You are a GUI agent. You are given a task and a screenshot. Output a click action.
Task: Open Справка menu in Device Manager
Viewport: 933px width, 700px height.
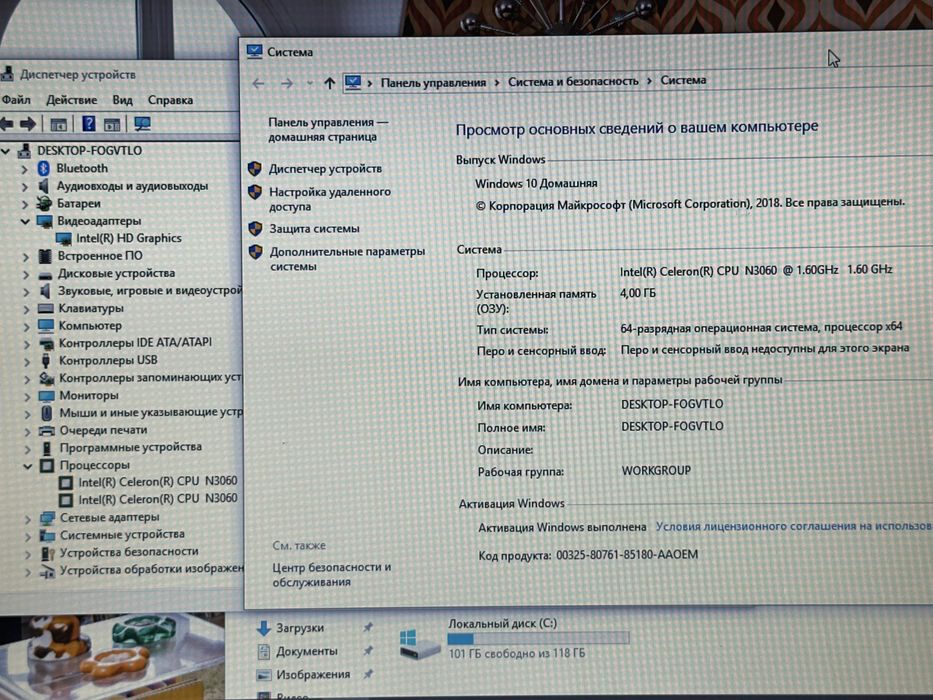pos(170,99)
